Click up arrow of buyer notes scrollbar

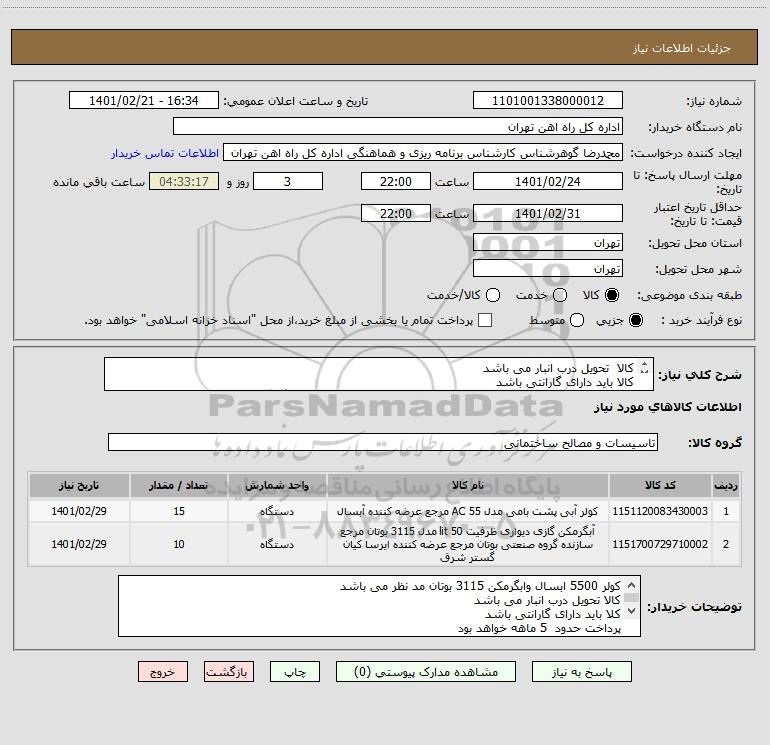[632, 585]
